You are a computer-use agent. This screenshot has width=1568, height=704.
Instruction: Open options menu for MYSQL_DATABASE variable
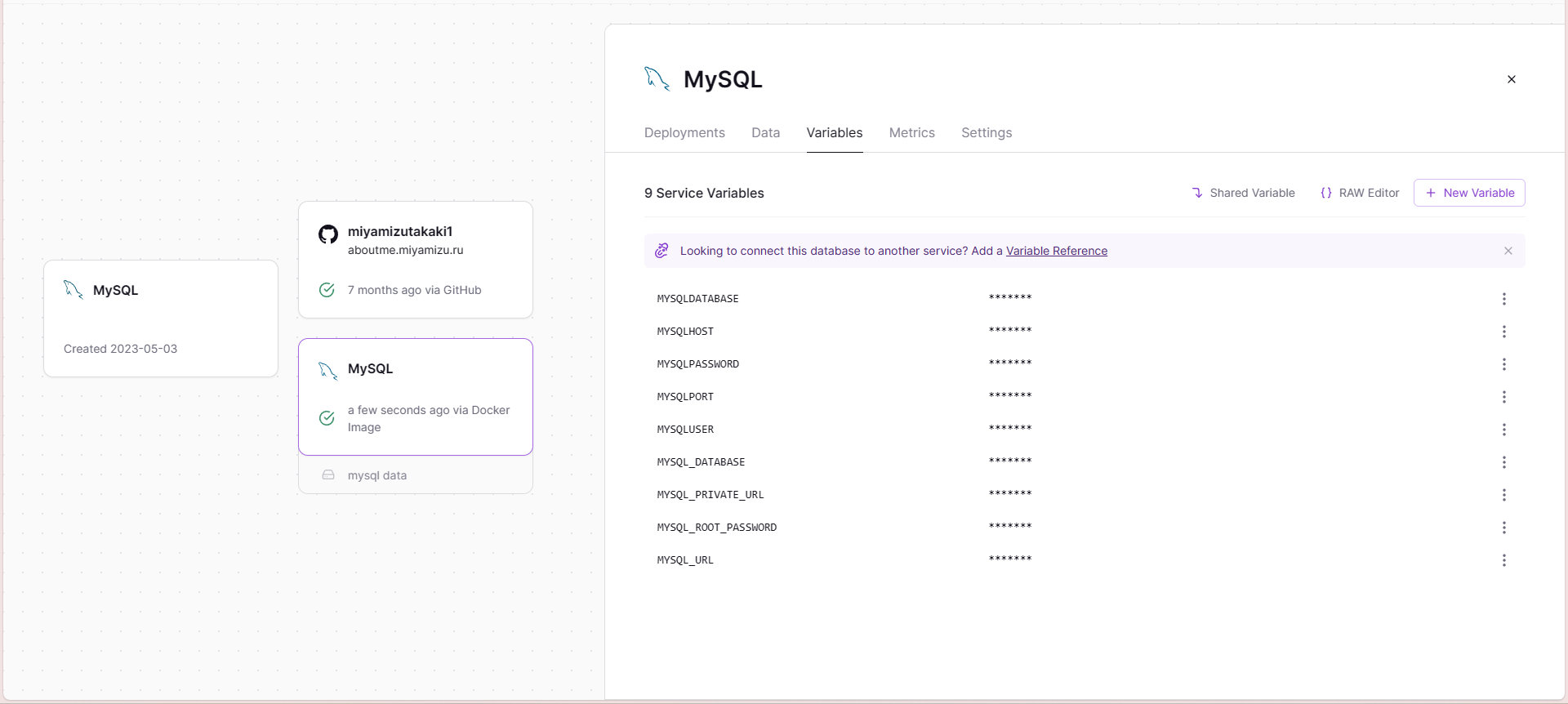pyautogui.click(x=1503, y=462)
